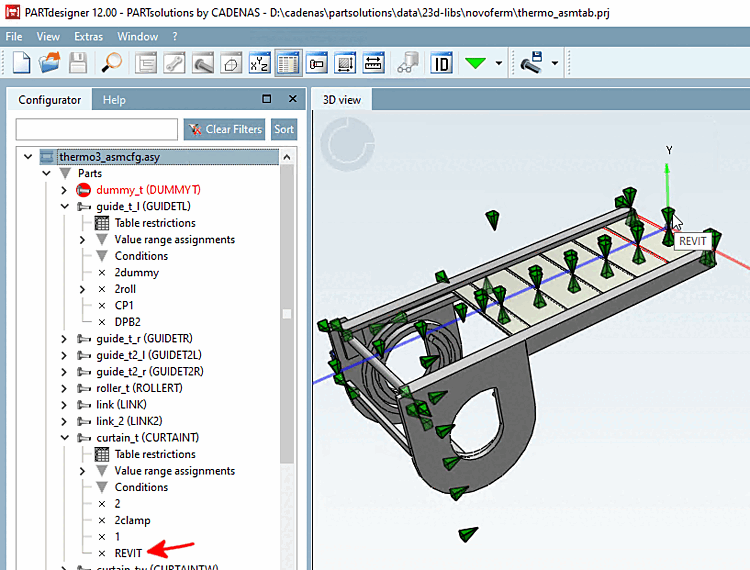
Task: Click the ID toolbar icon
Action: 441,63
